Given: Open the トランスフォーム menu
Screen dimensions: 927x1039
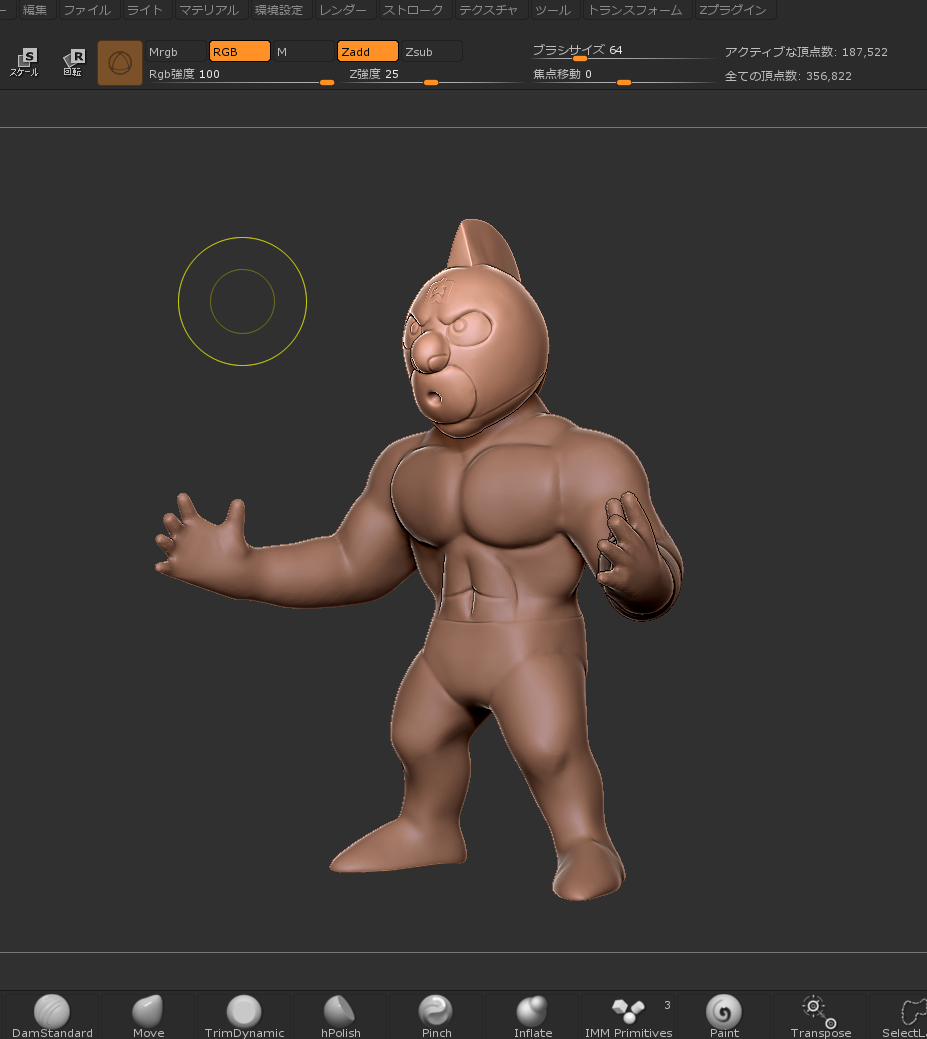Looking at the screenshot, I should click(x=635, y=10).
